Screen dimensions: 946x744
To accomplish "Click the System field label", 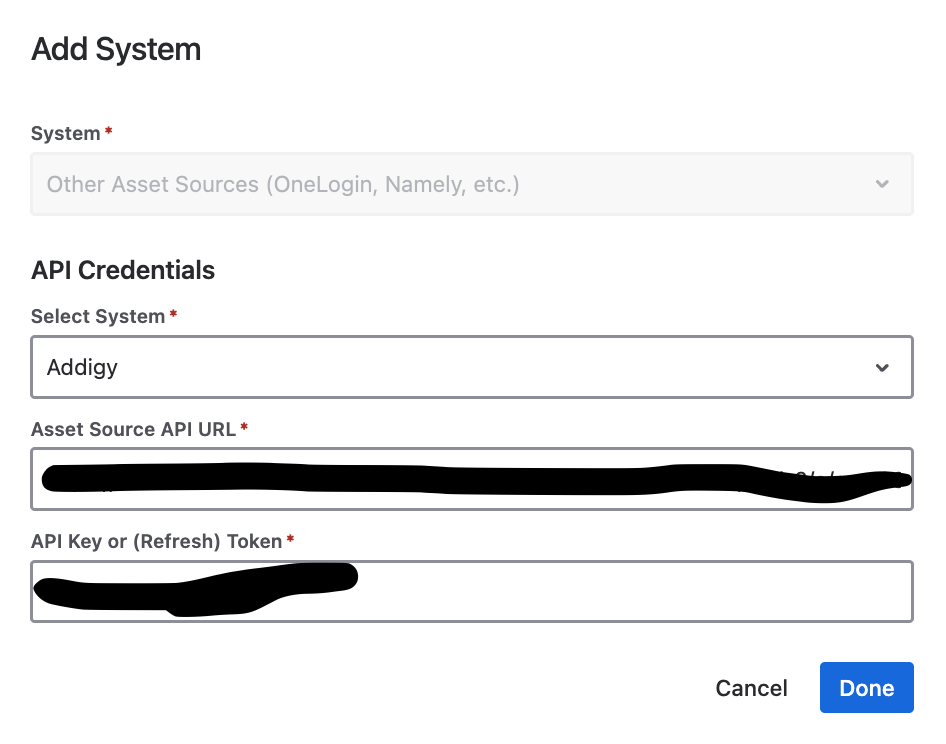I will (66, 133).
